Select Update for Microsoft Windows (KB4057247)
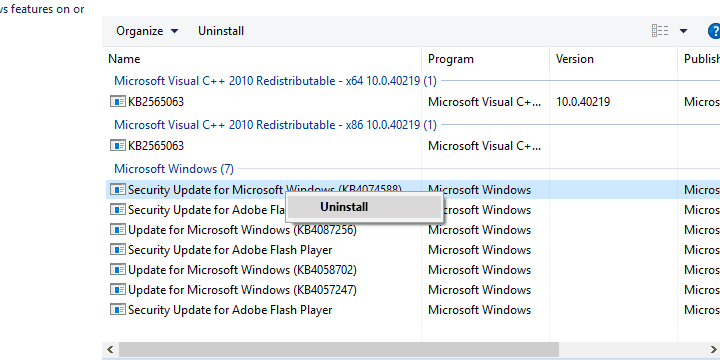720x360 pixels. [x=242, y=290]
